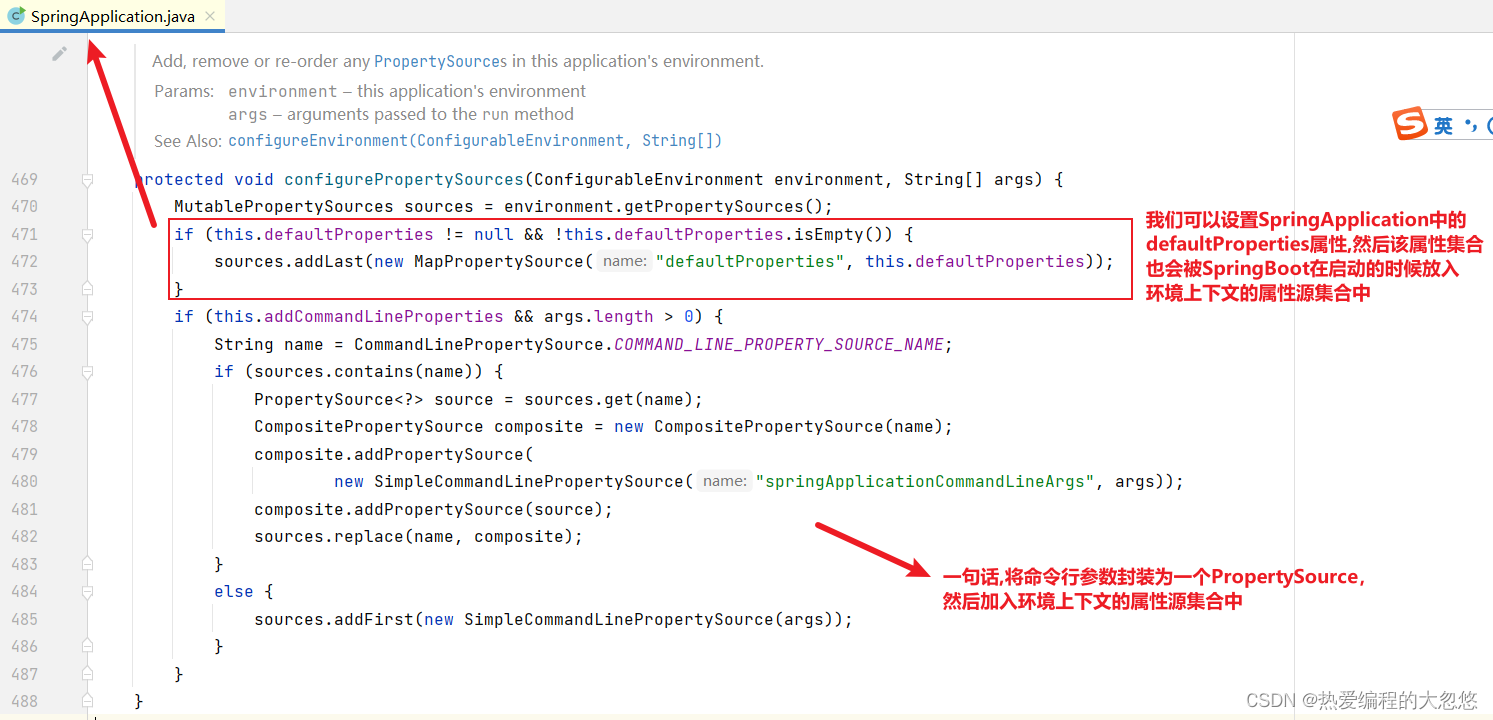Click the Params: label in the doc comment

(184, 91)
